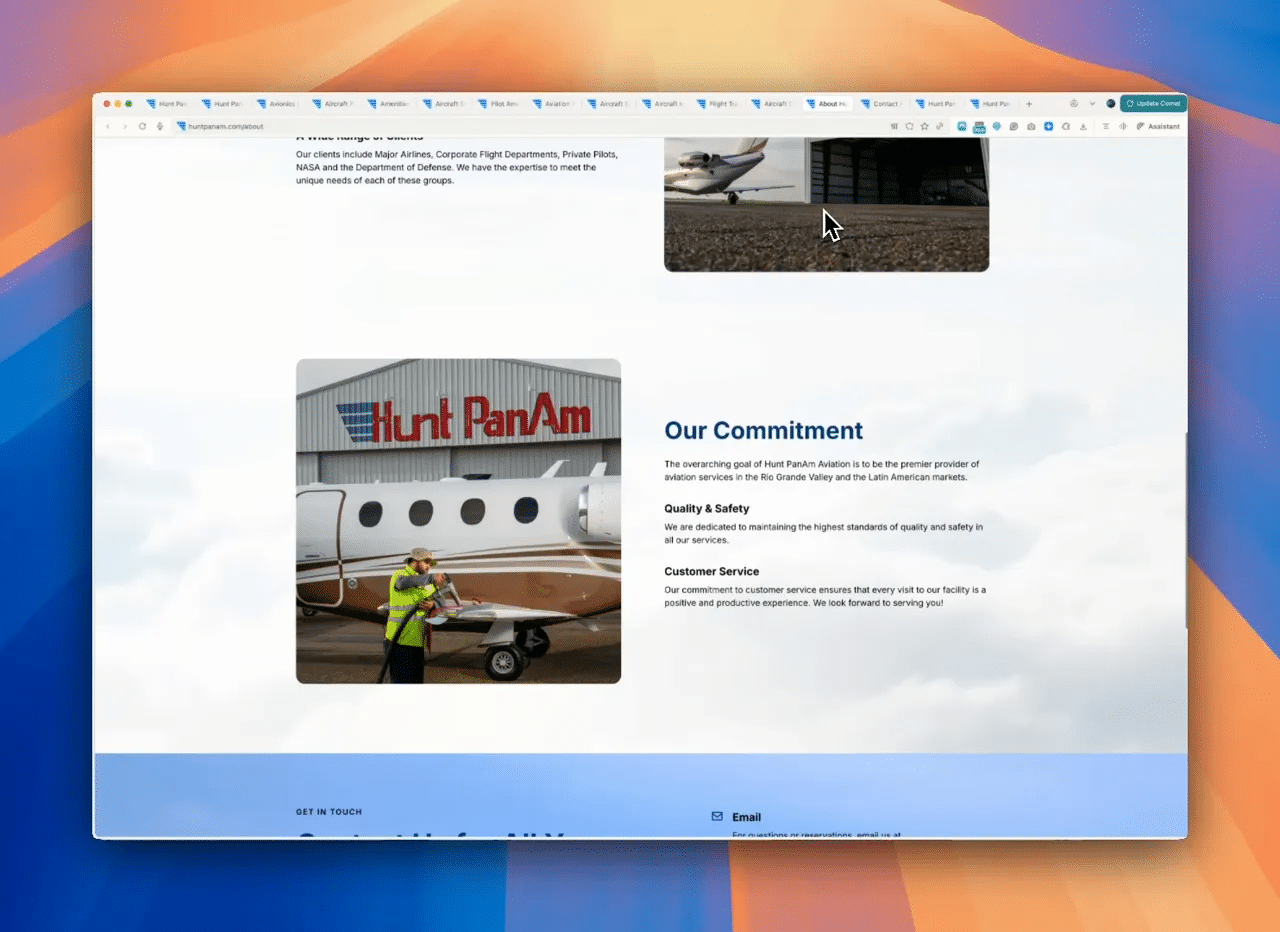Navigate back using the back arrow
The width and height of the screenshot is (1280, 932).
pos(107,126)
